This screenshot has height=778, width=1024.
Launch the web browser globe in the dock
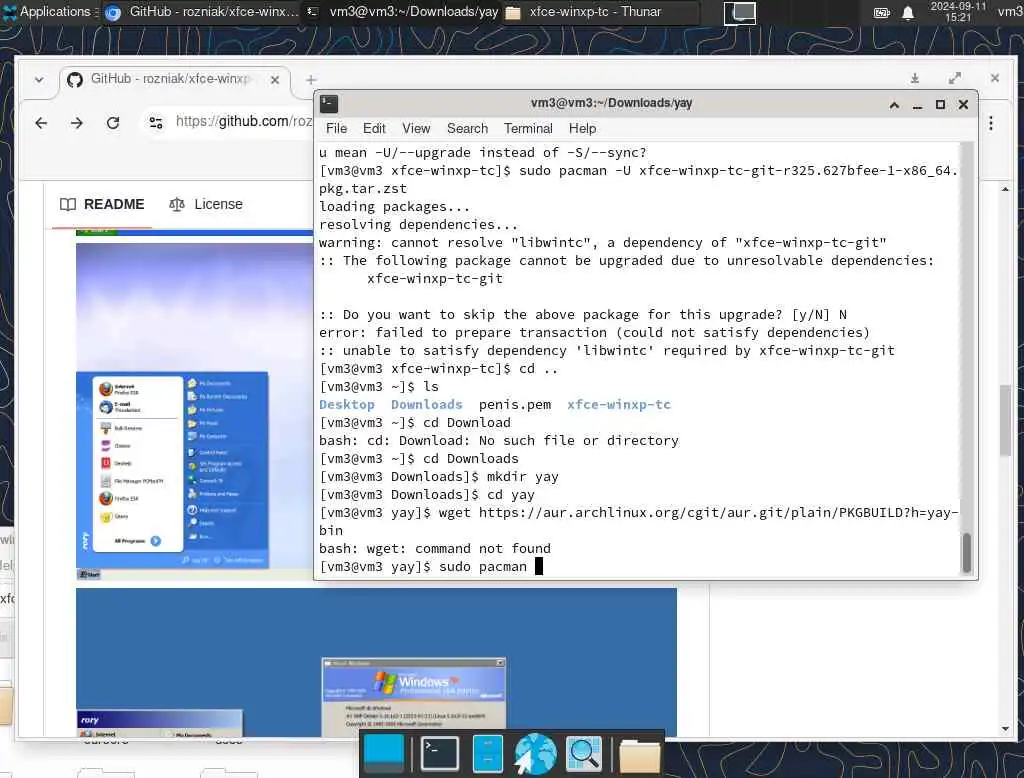click(x=535, y=754)
